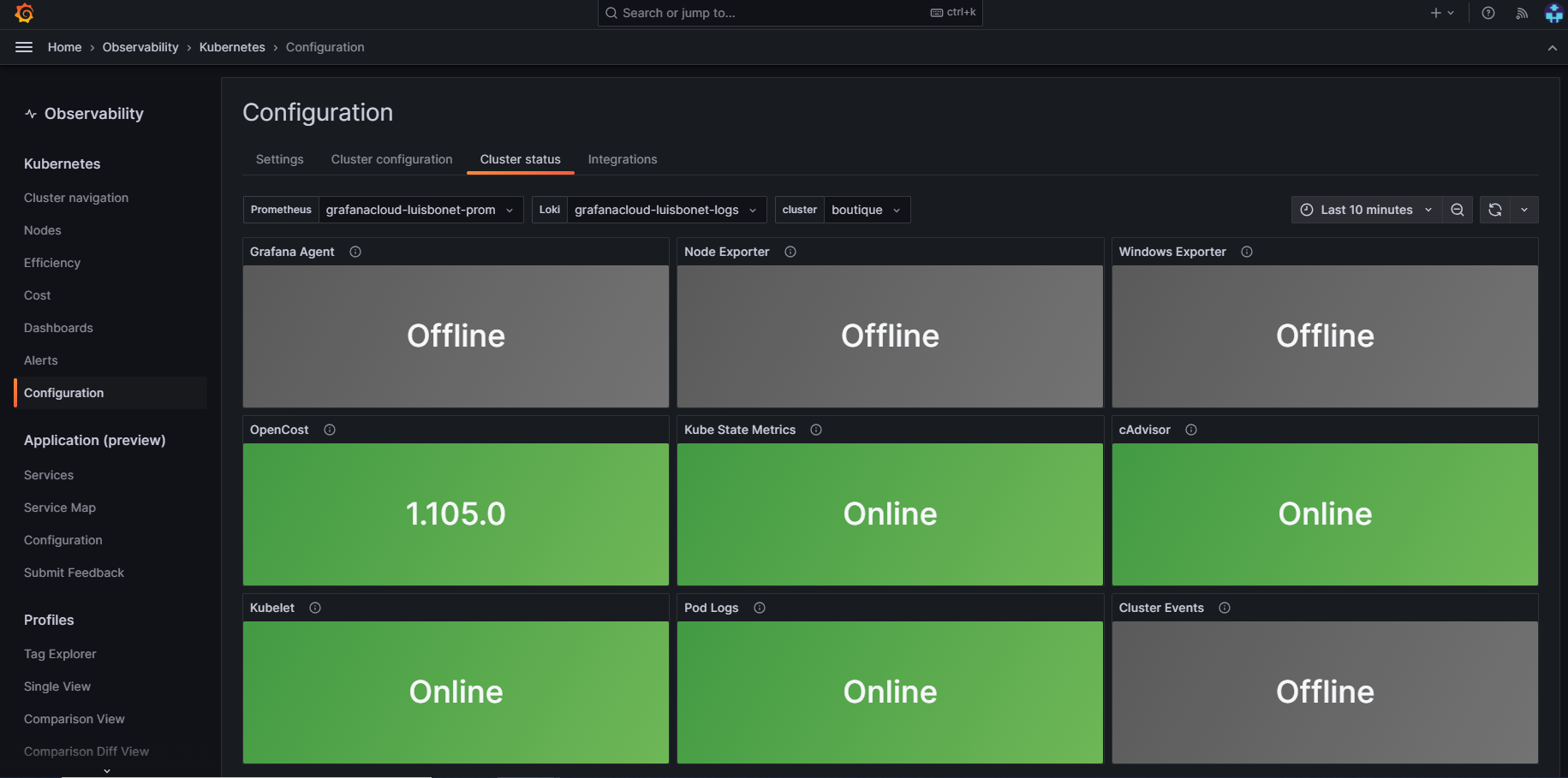Collapse the top breadcrumb bar chevron

pos(1553,48)
